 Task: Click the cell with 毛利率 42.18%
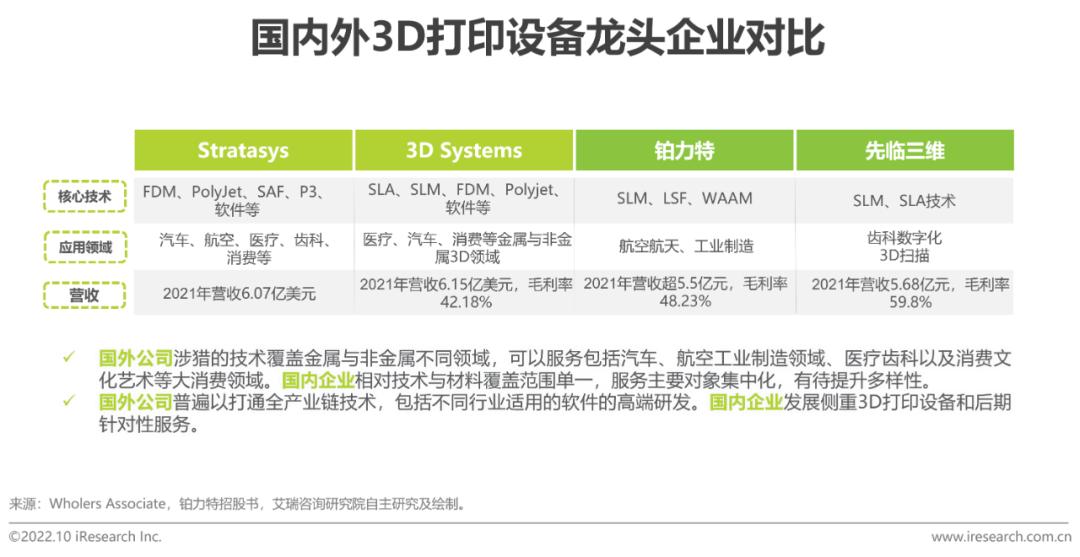click(466, 293)
